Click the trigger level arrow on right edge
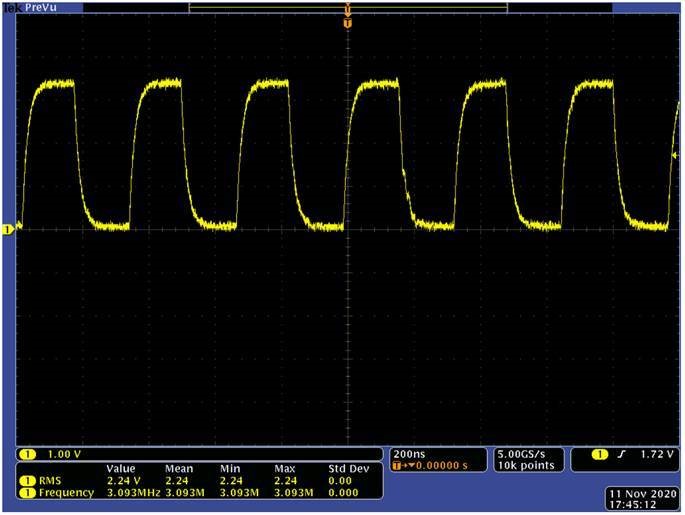Screen dimensions: 685x515 coord(676,156)
